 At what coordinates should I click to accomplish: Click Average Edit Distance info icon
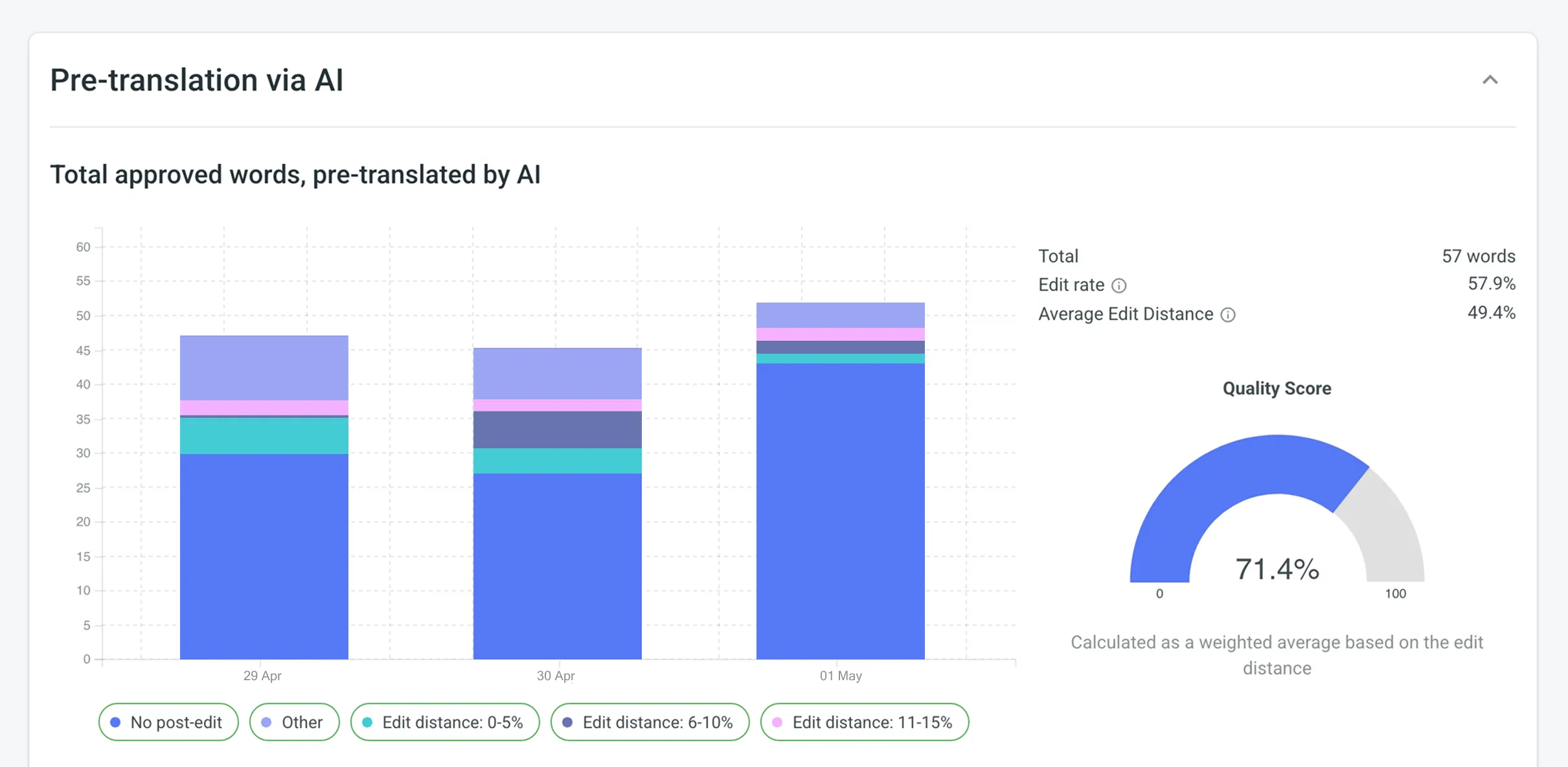point(1227,315)
